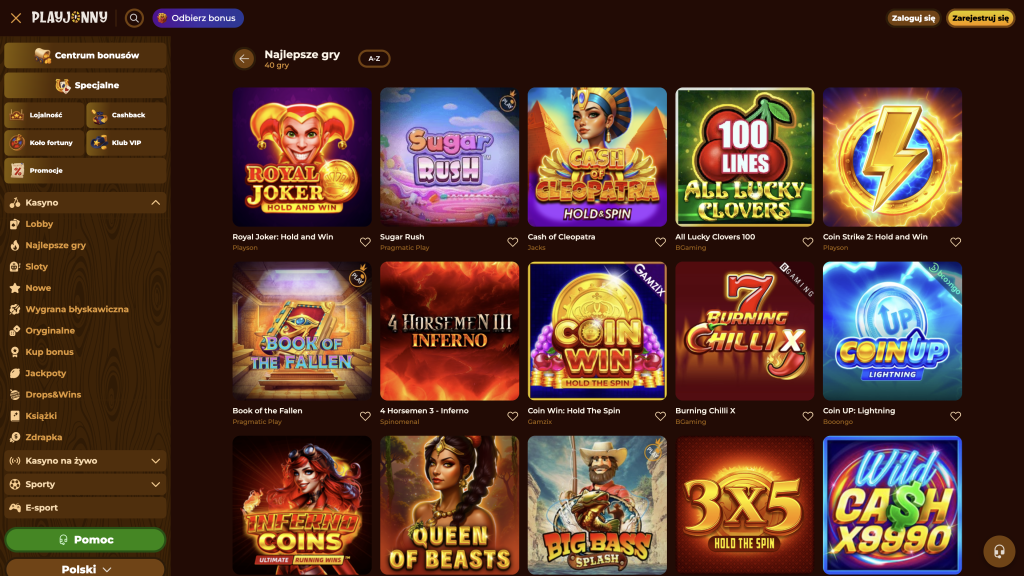Click the Zaloguj się button

[913, 18]
